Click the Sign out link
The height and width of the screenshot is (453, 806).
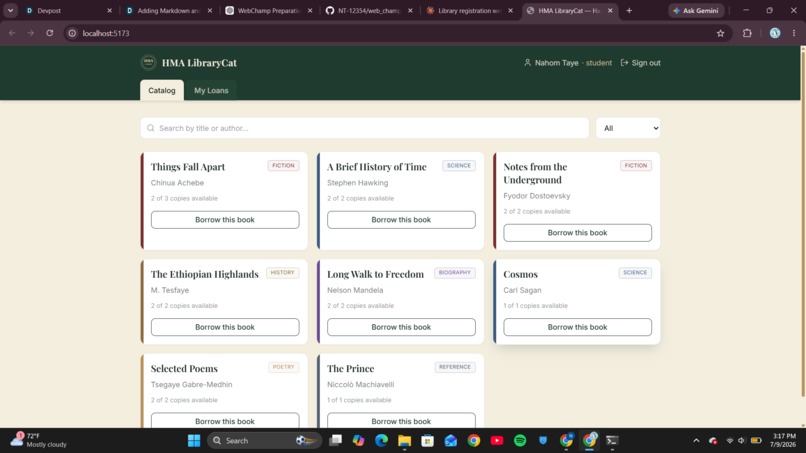click(x=640, y=63)
